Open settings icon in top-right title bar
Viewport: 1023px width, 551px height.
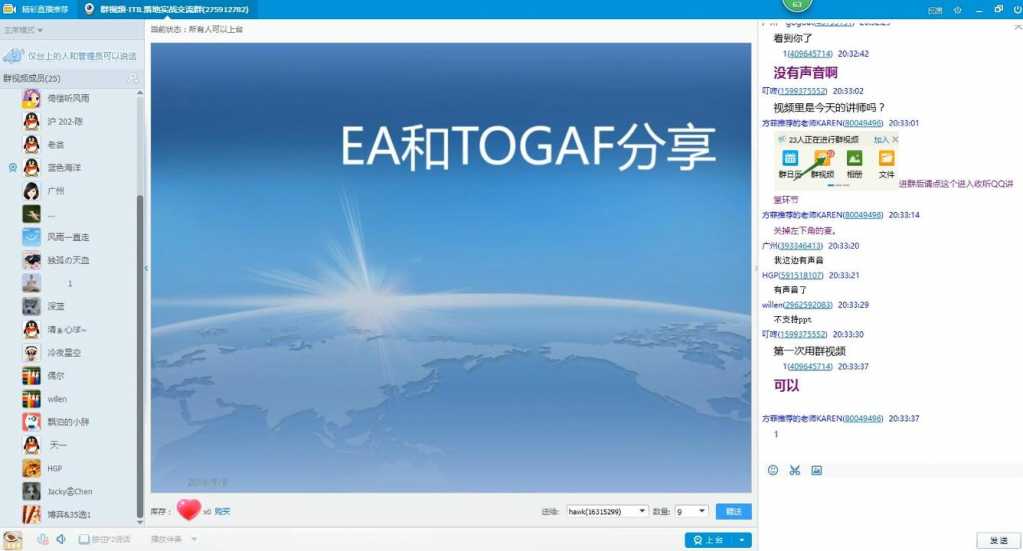pyautogui.click(x=957, y=10)
